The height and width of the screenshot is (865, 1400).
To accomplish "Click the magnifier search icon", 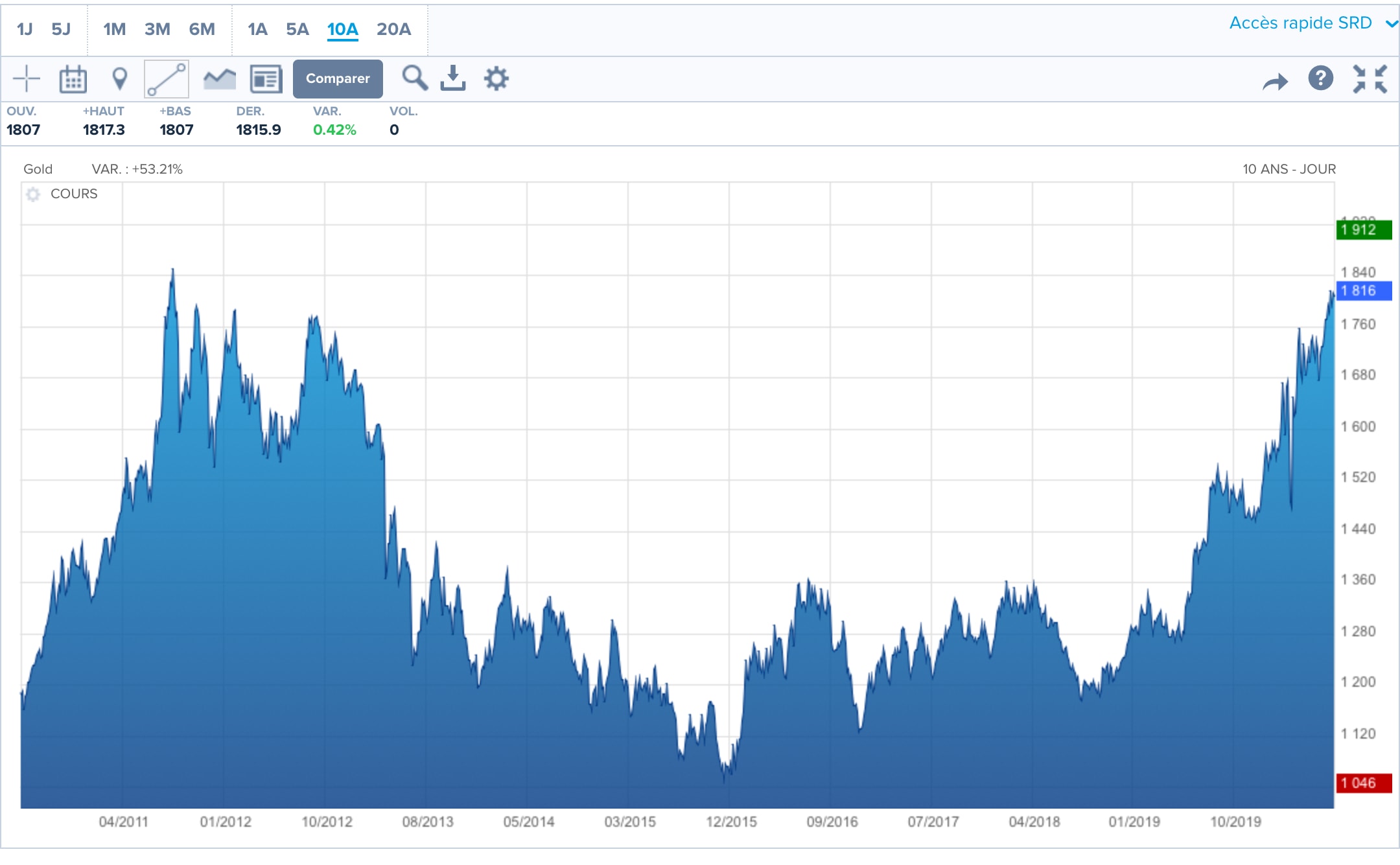I will (x=414, y=78).
